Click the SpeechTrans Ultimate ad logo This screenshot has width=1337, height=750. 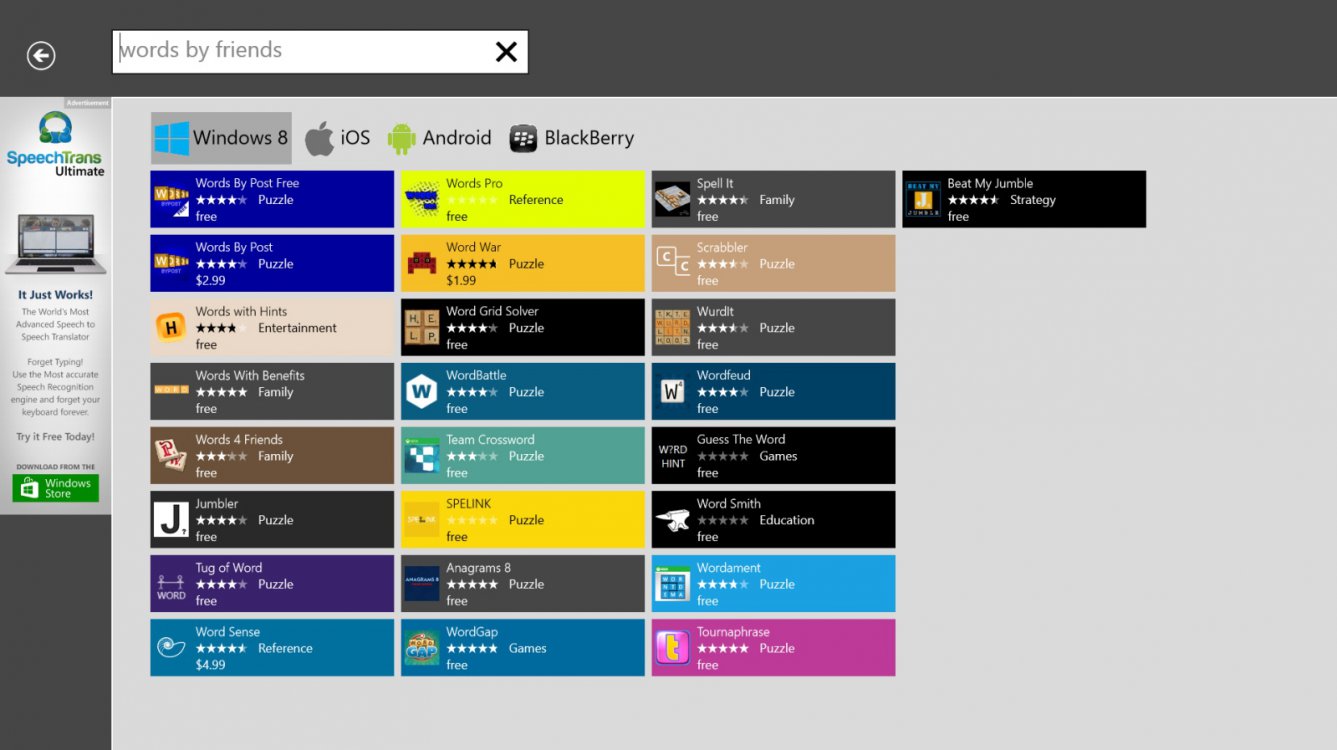(55, 144)
